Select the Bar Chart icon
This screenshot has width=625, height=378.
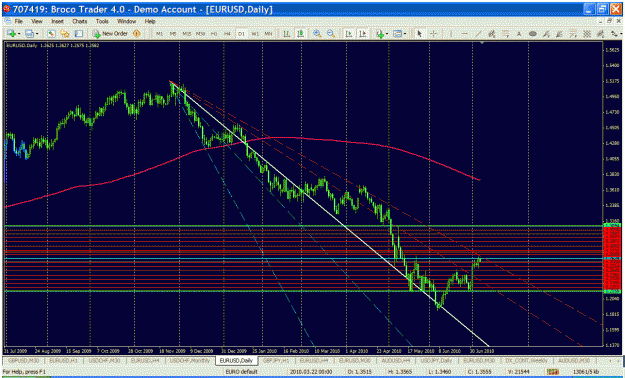click(286, 34)
